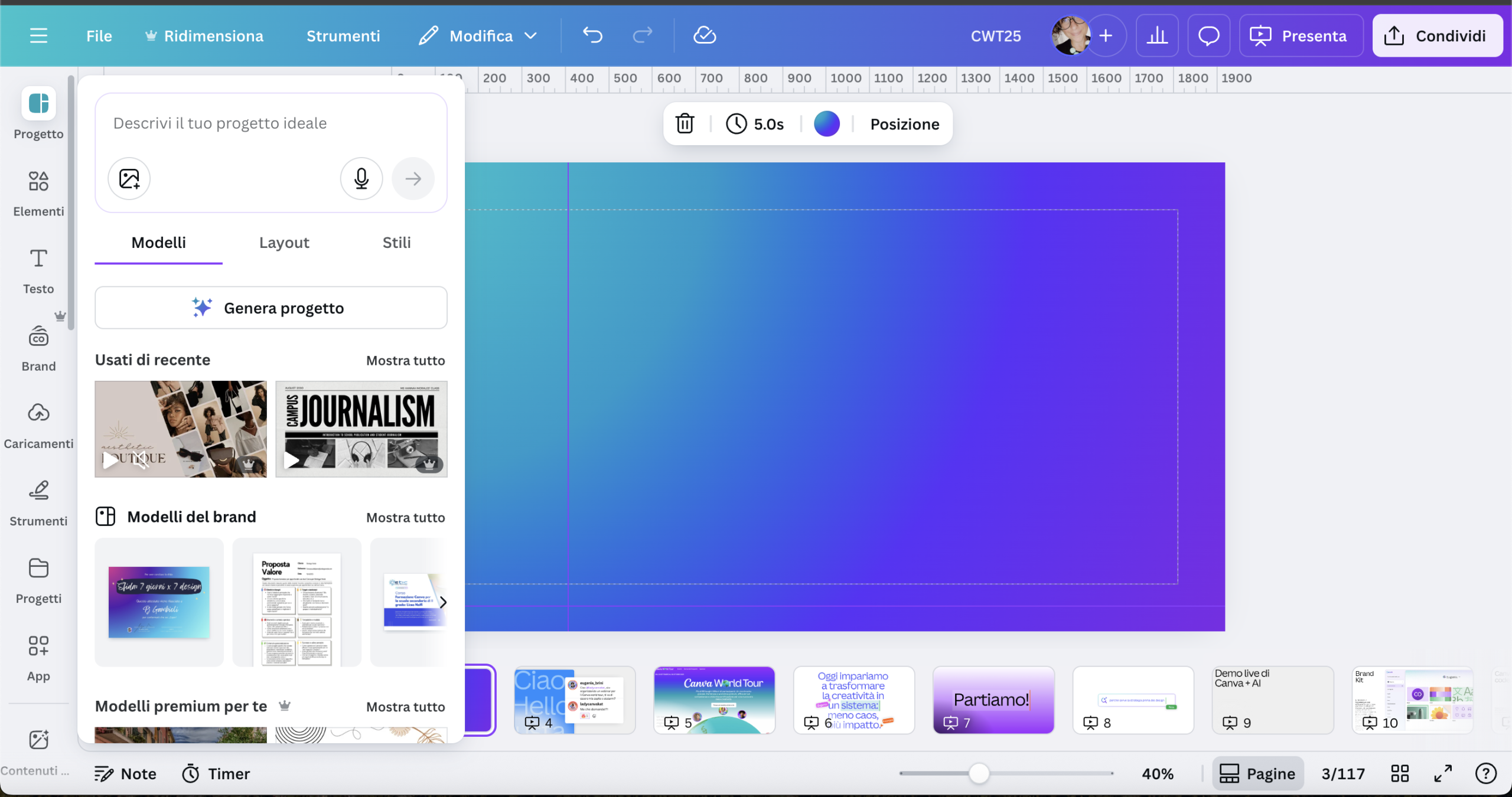
Task: Click the undo arrow icon
Action: click(x=592, y=35)
